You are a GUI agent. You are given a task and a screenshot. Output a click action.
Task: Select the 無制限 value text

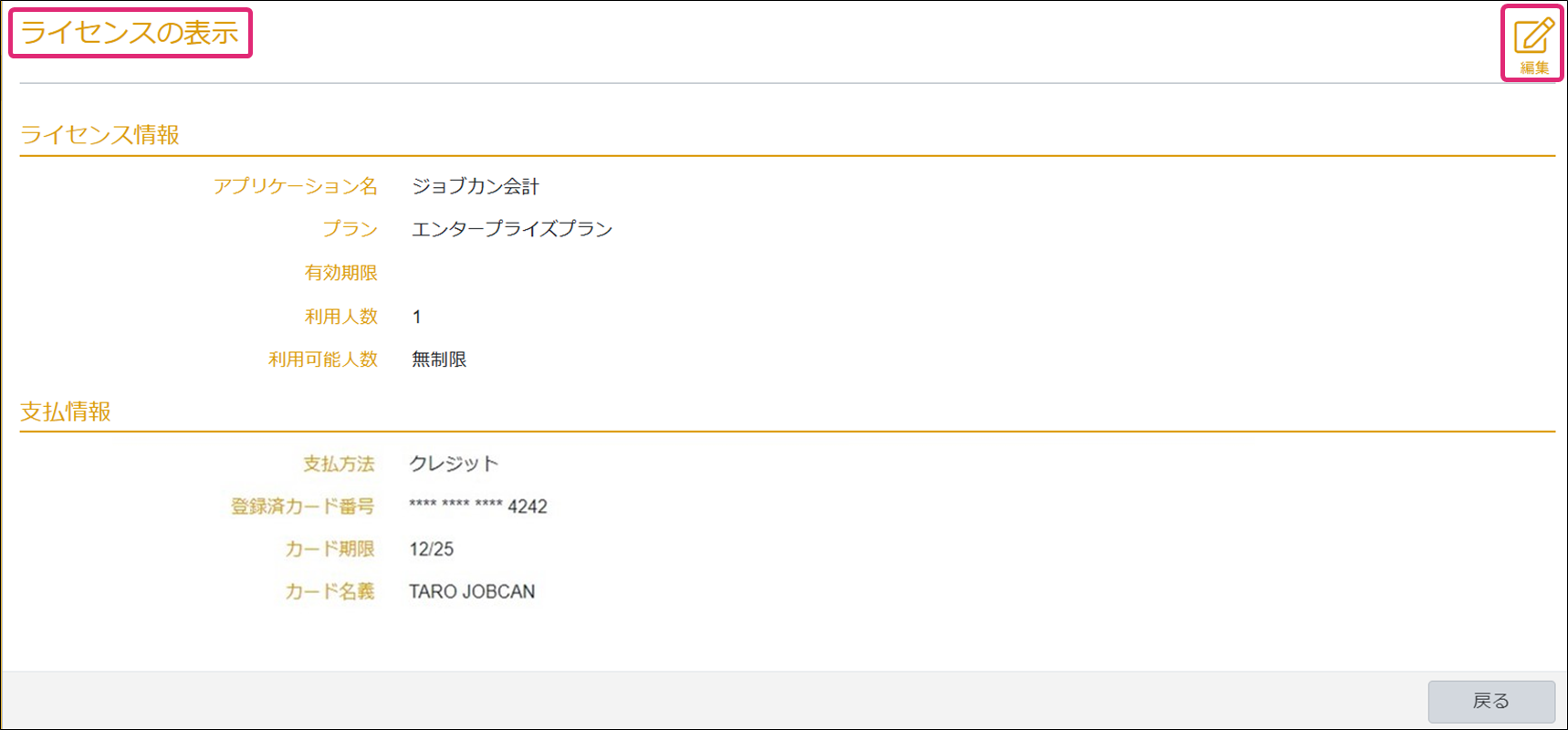pos(439,360)
